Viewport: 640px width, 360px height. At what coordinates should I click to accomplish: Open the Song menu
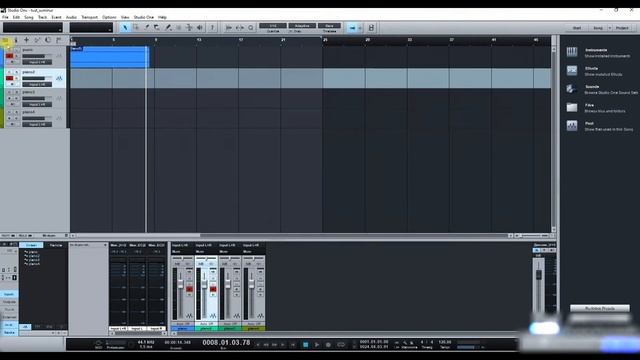[29, 17]
